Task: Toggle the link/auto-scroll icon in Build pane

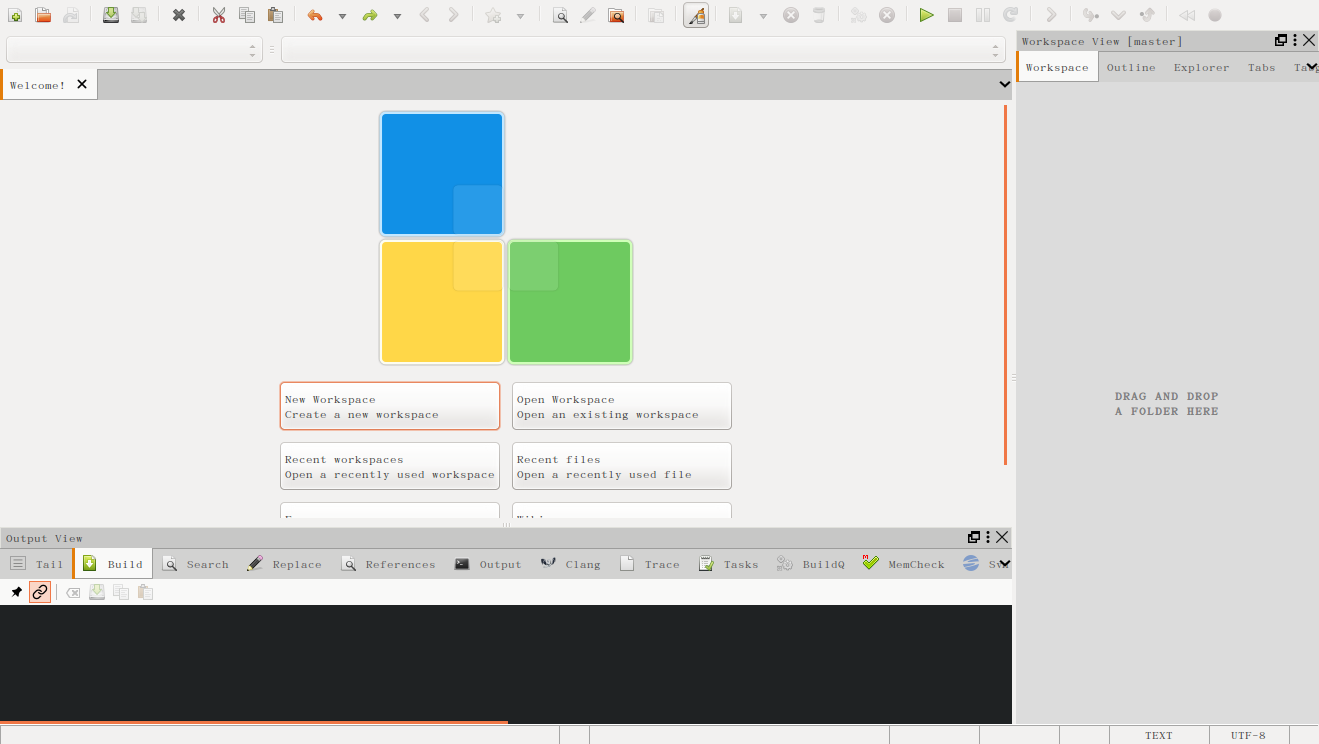Action: click(40, 592)
